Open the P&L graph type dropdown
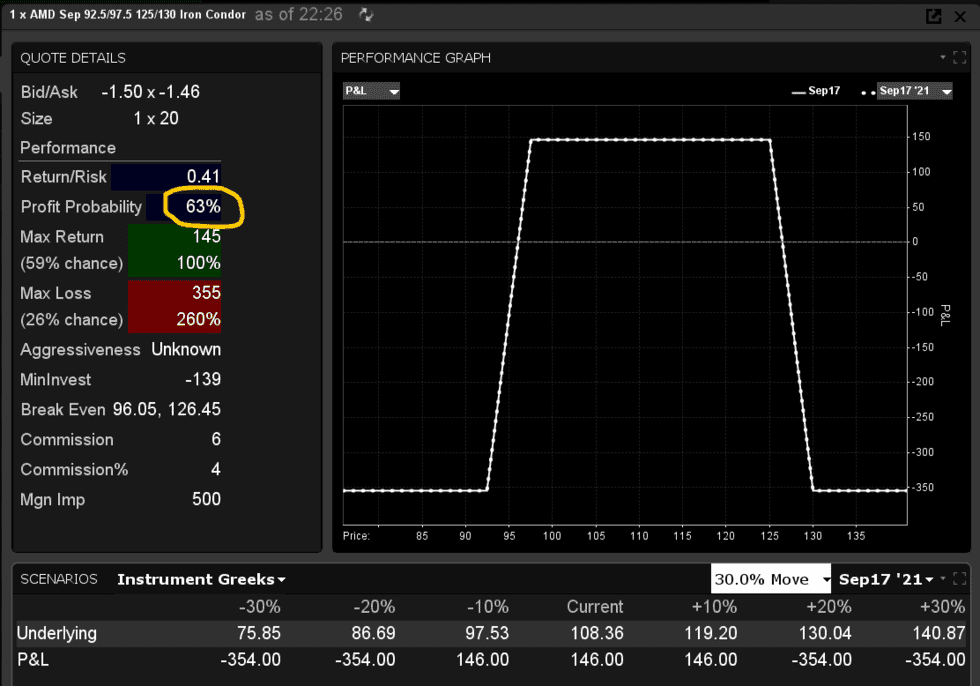Viewport: 980px width, 686px height. [372, 91]
